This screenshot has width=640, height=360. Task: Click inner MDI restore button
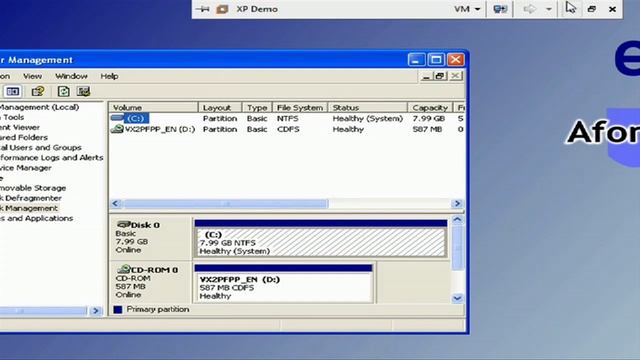440,76
